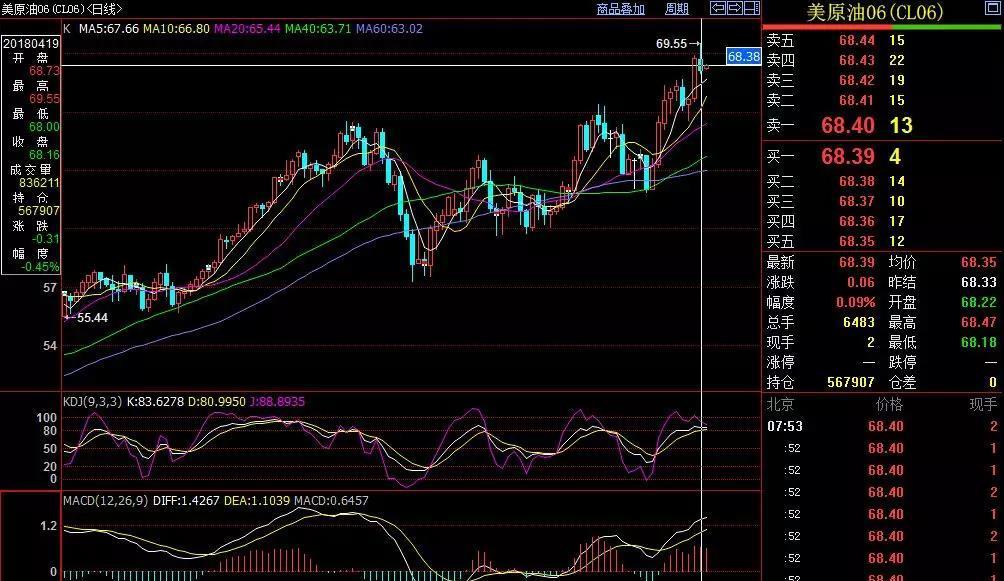Click the 涨跌 value 0.06
Viewport: 1004px width, 581px height.
tap(861, 282)
